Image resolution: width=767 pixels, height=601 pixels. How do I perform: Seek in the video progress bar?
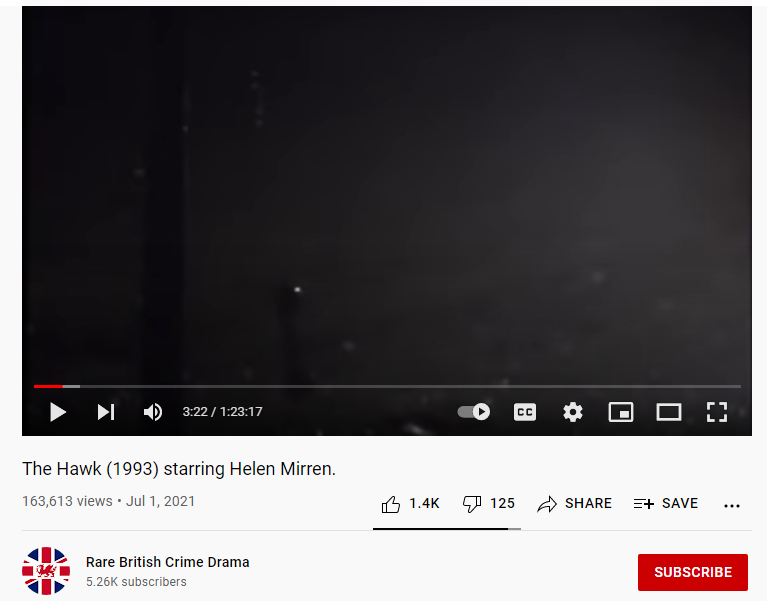(387, 386)
